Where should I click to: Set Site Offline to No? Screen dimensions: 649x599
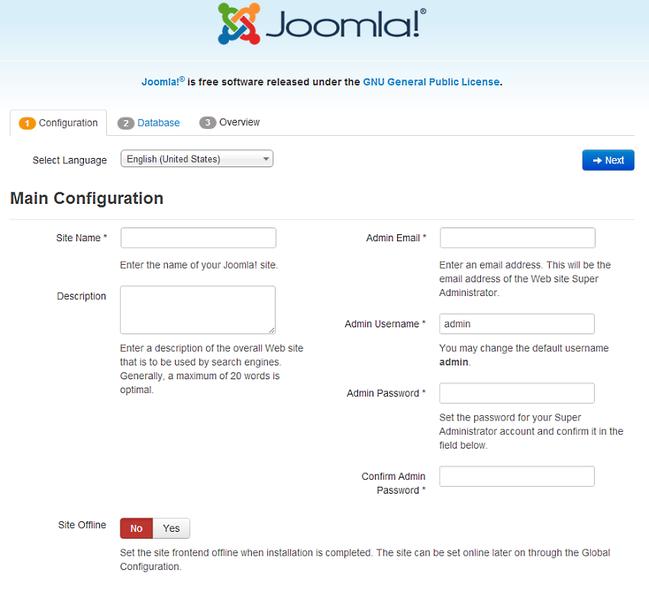(136, 528)
